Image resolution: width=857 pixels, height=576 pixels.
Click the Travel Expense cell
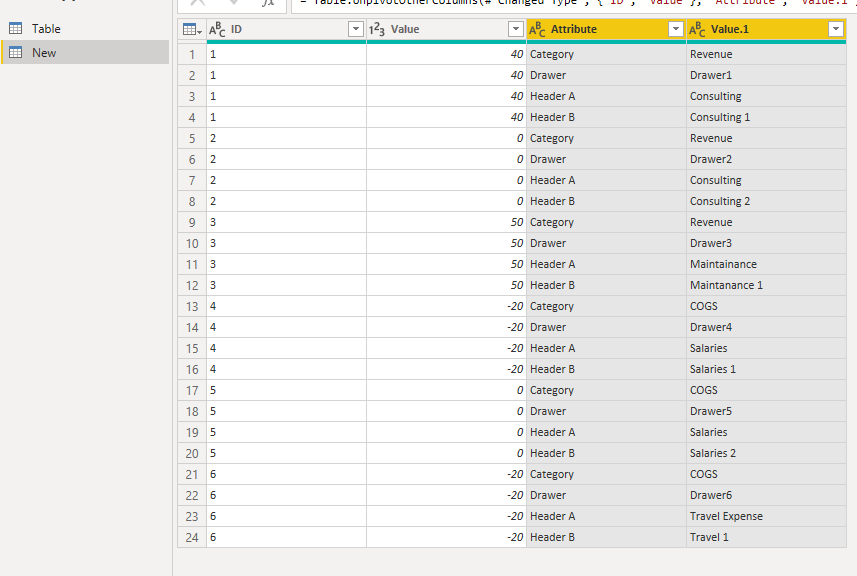pos(766,516)
